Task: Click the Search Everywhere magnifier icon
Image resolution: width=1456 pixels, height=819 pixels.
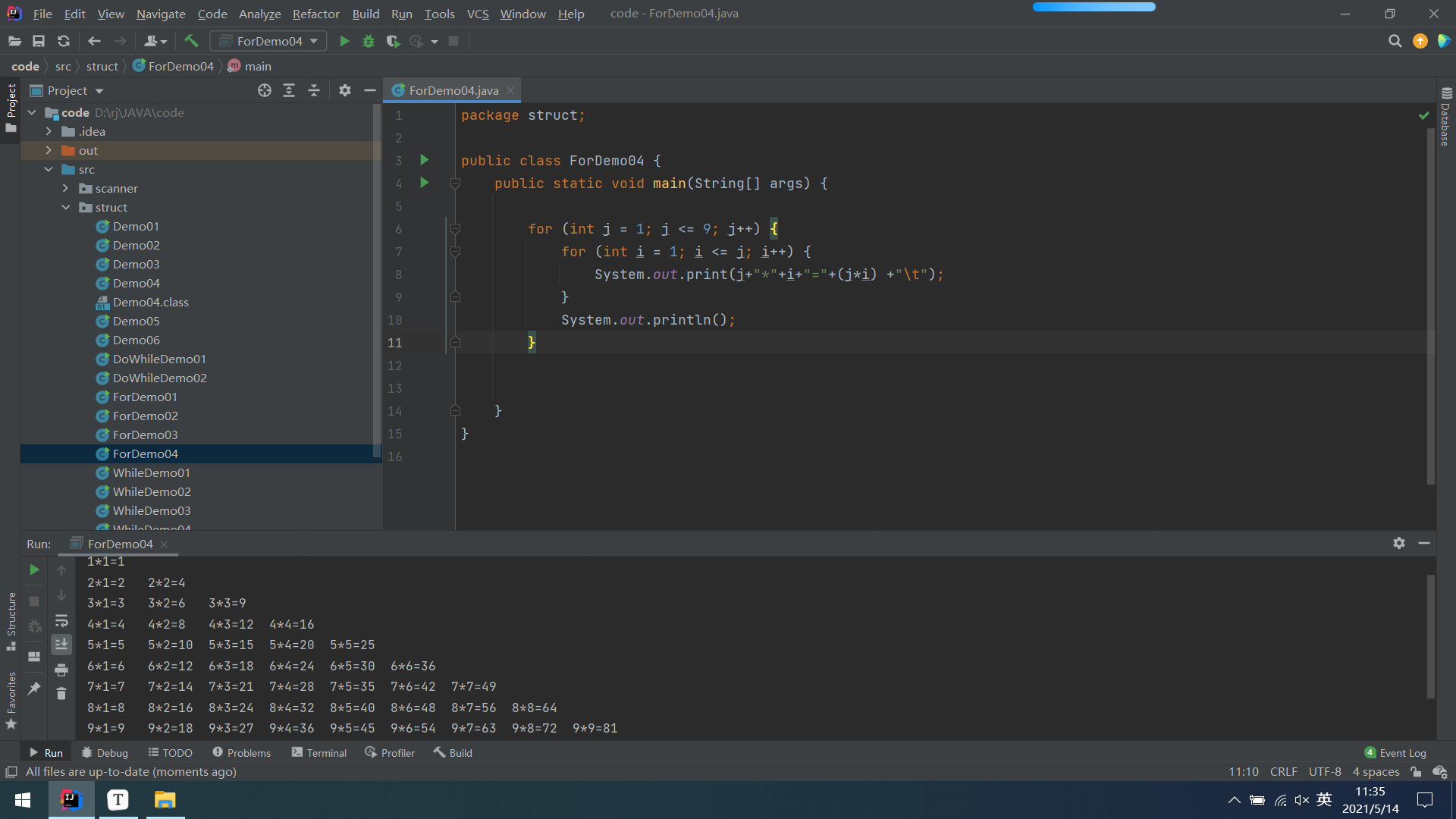Action: tap(1395, 41)
